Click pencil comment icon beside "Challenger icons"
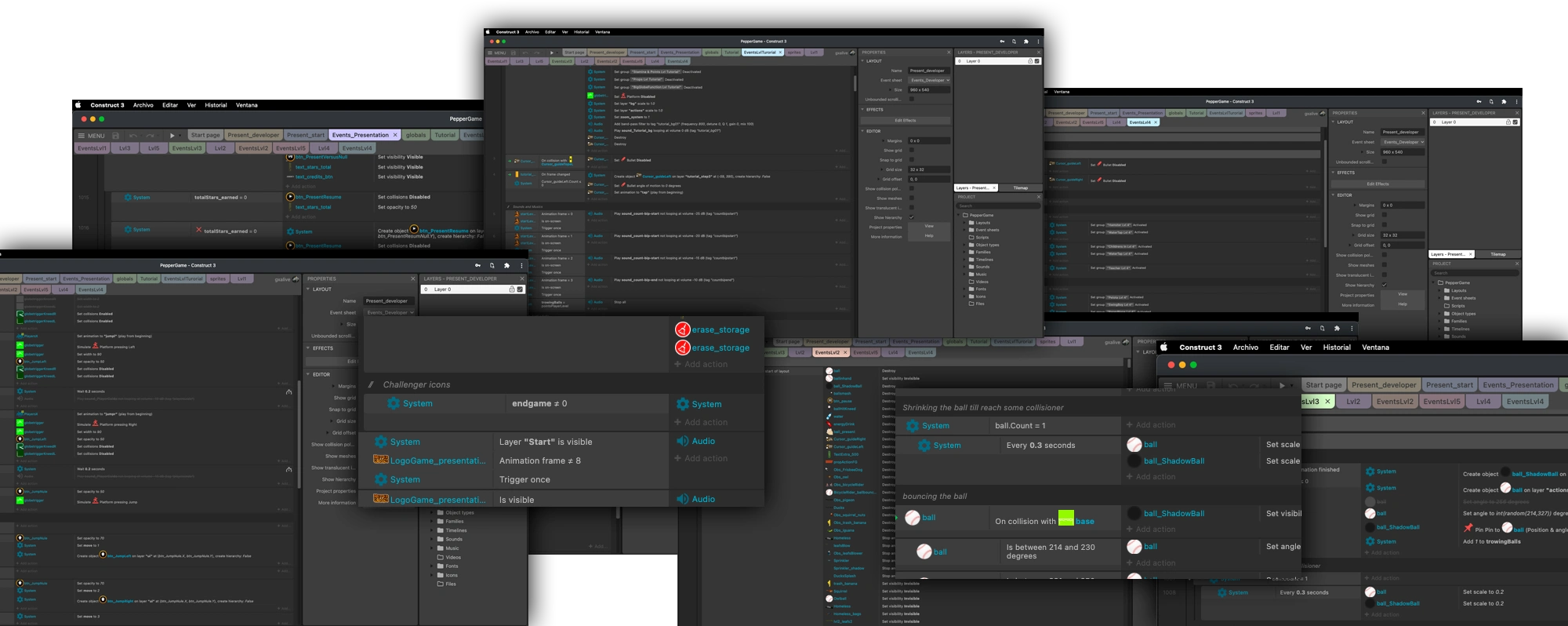 pos(372,385)
